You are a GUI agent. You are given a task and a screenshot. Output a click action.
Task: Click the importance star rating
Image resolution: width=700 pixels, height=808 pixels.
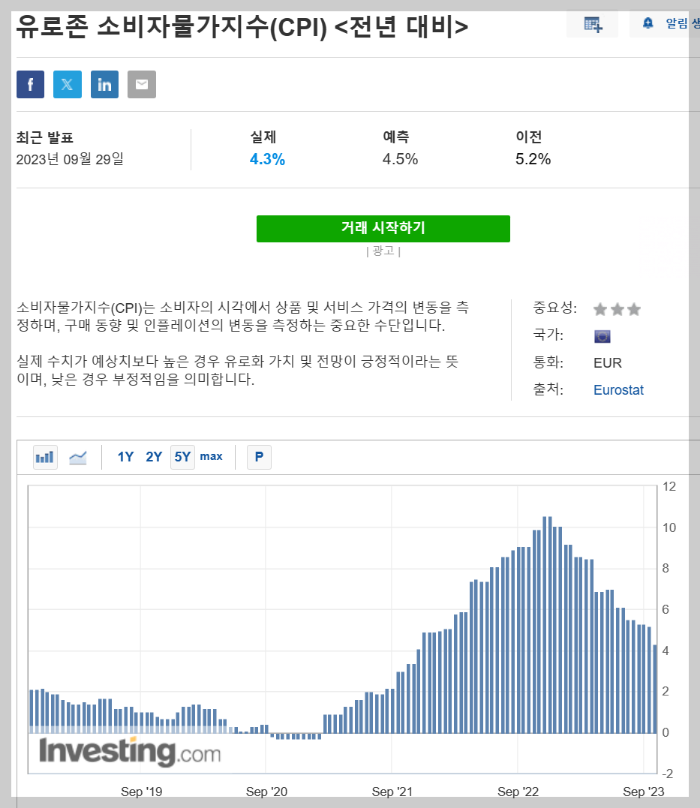click(617, 309)
